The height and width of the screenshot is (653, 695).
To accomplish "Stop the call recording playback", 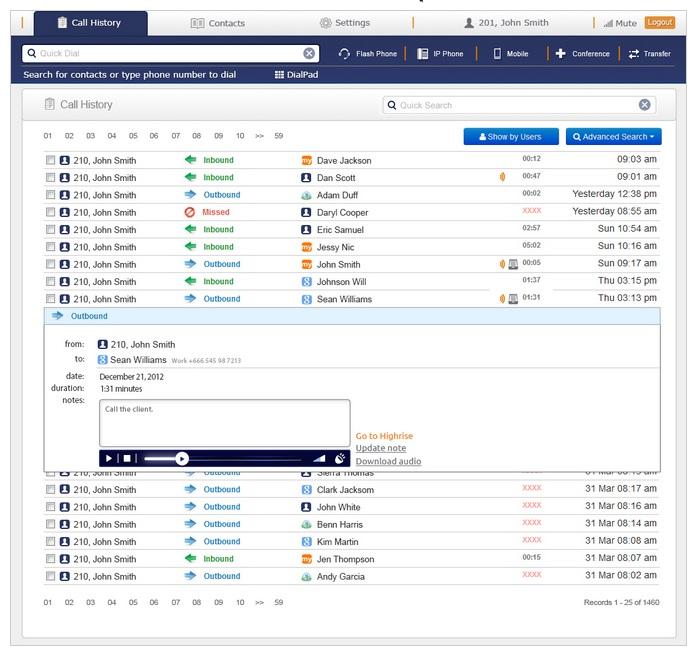I will 127,458.
